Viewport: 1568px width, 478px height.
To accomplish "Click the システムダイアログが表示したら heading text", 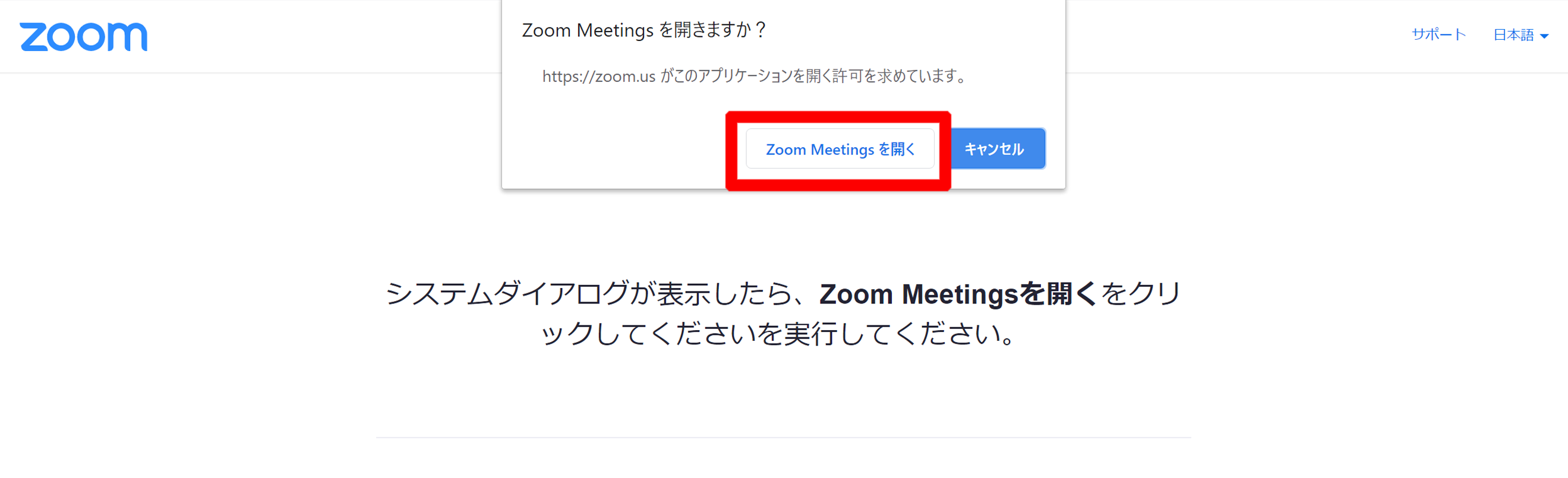I will [589, 294].
